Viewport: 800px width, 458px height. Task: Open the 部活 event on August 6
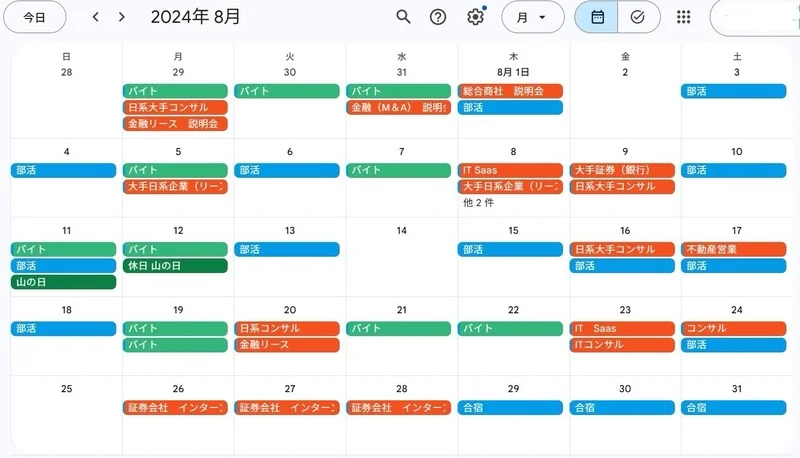point(287,170)
